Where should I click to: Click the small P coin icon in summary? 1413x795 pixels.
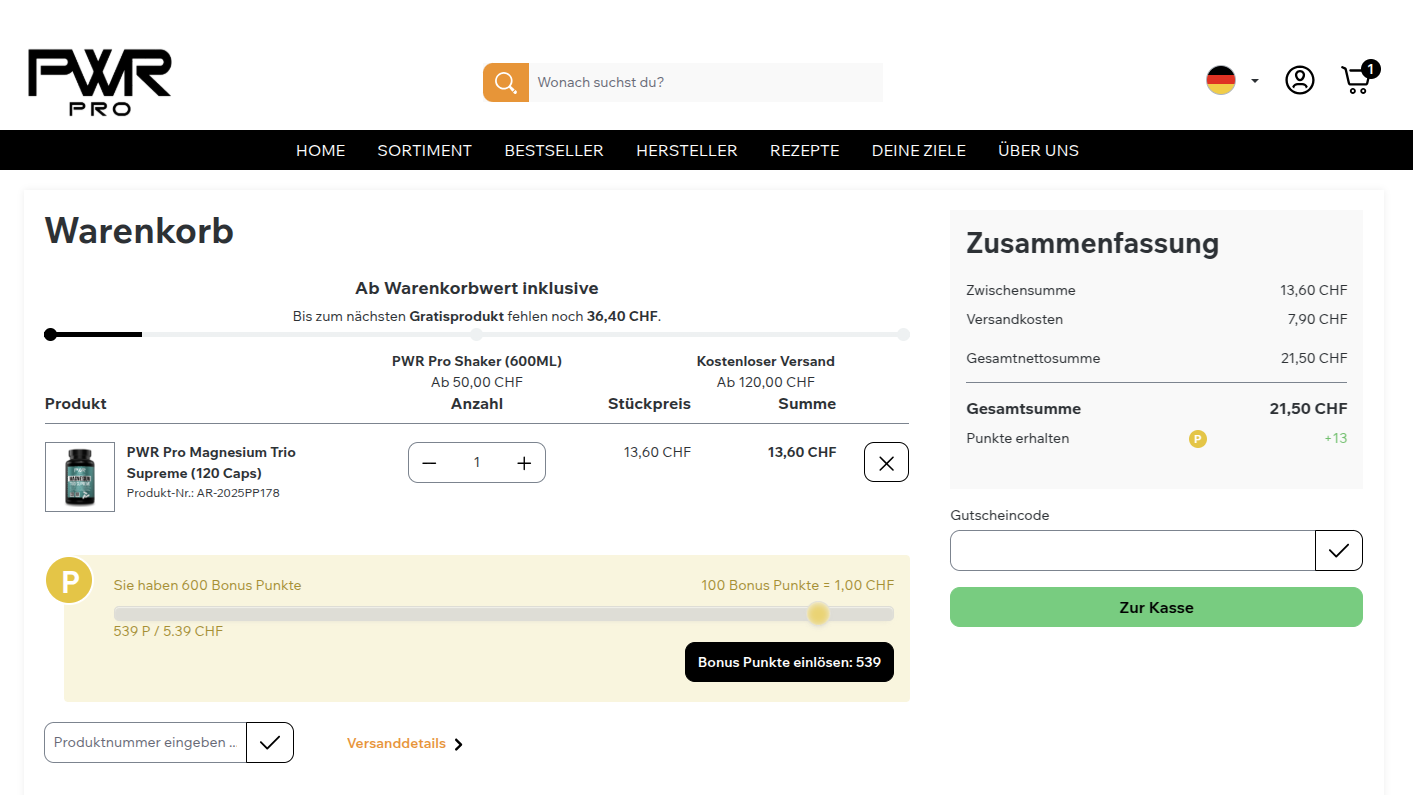[1198, 438]
